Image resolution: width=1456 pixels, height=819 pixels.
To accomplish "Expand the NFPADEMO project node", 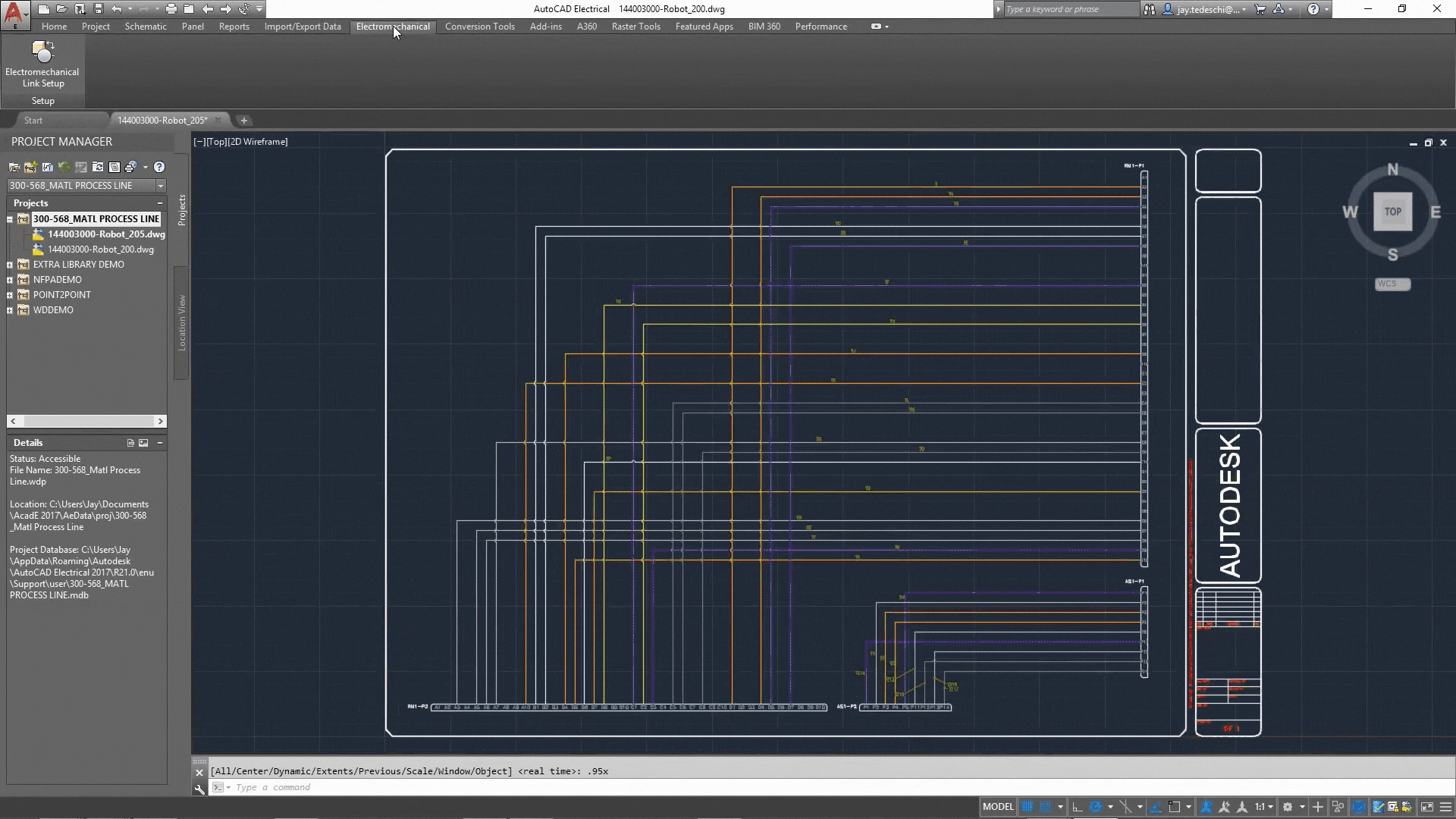I will point(10,280).
